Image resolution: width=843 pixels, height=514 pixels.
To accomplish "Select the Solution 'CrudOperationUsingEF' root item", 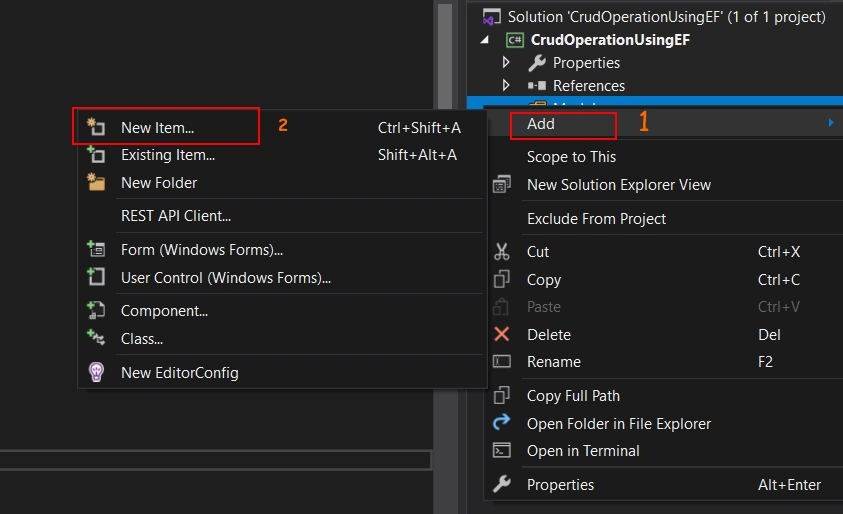I will pos(666,17).
